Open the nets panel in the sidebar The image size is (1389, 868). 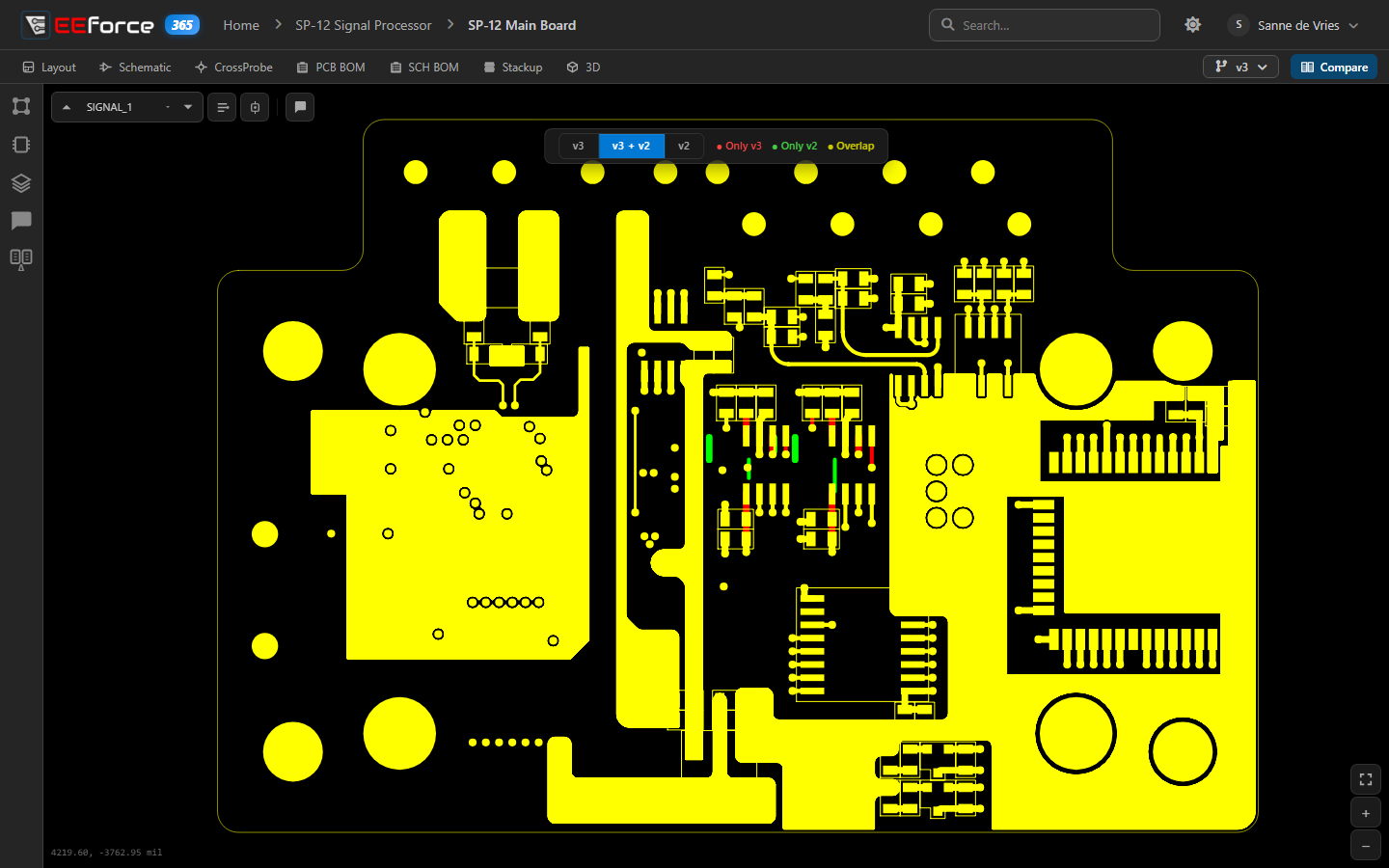(x=21, y=106)
